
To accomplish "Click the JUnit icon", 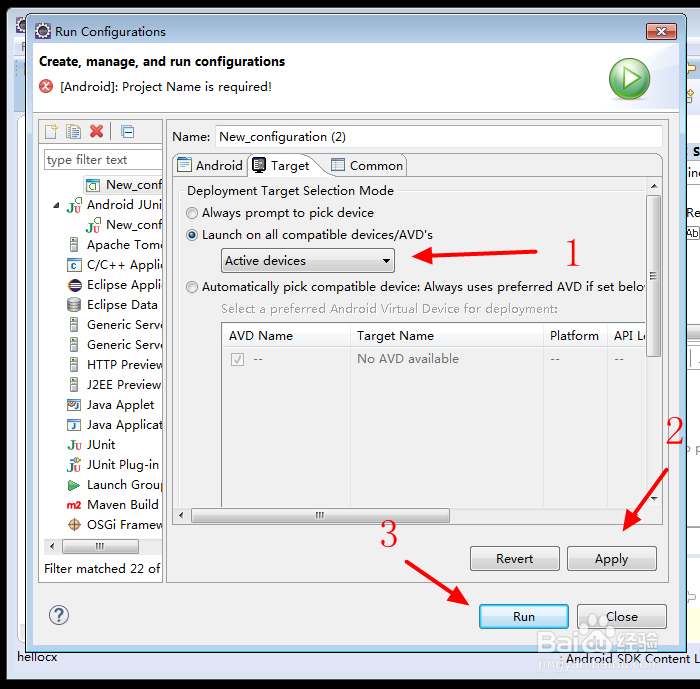I will click(75, 445).
